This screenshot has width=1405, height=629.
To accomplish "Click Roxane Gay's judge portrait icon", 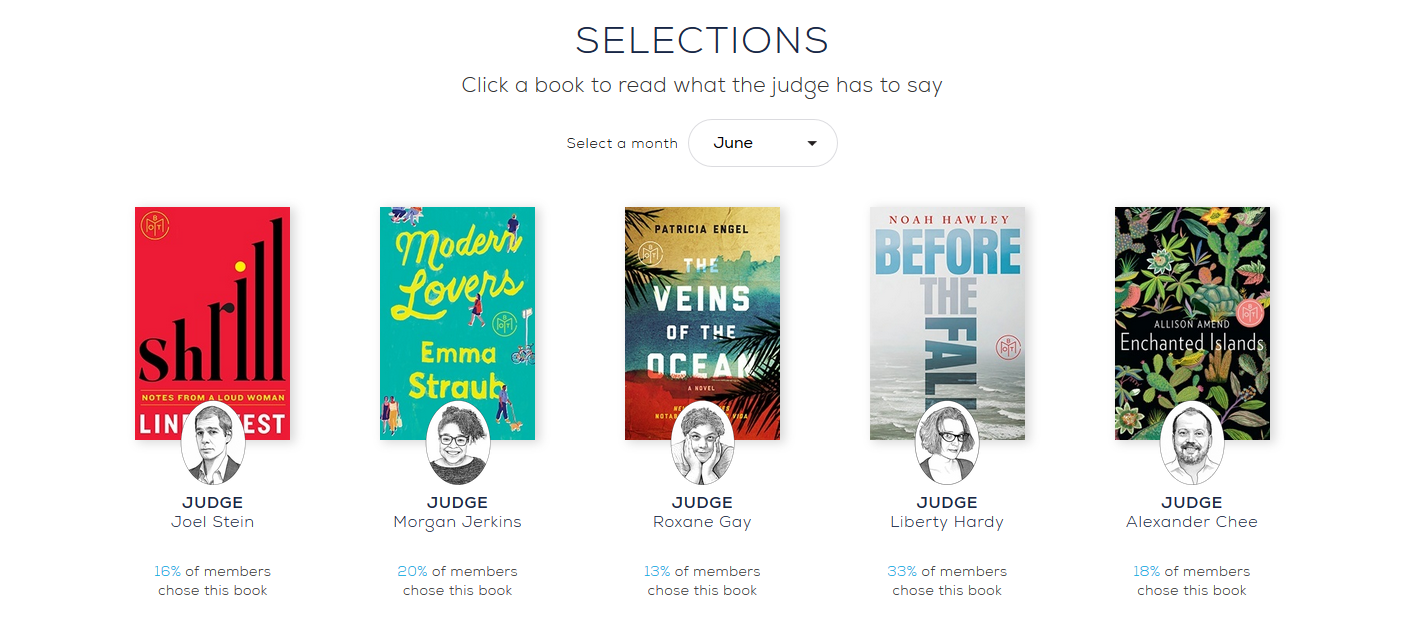I will click(702, 443).
